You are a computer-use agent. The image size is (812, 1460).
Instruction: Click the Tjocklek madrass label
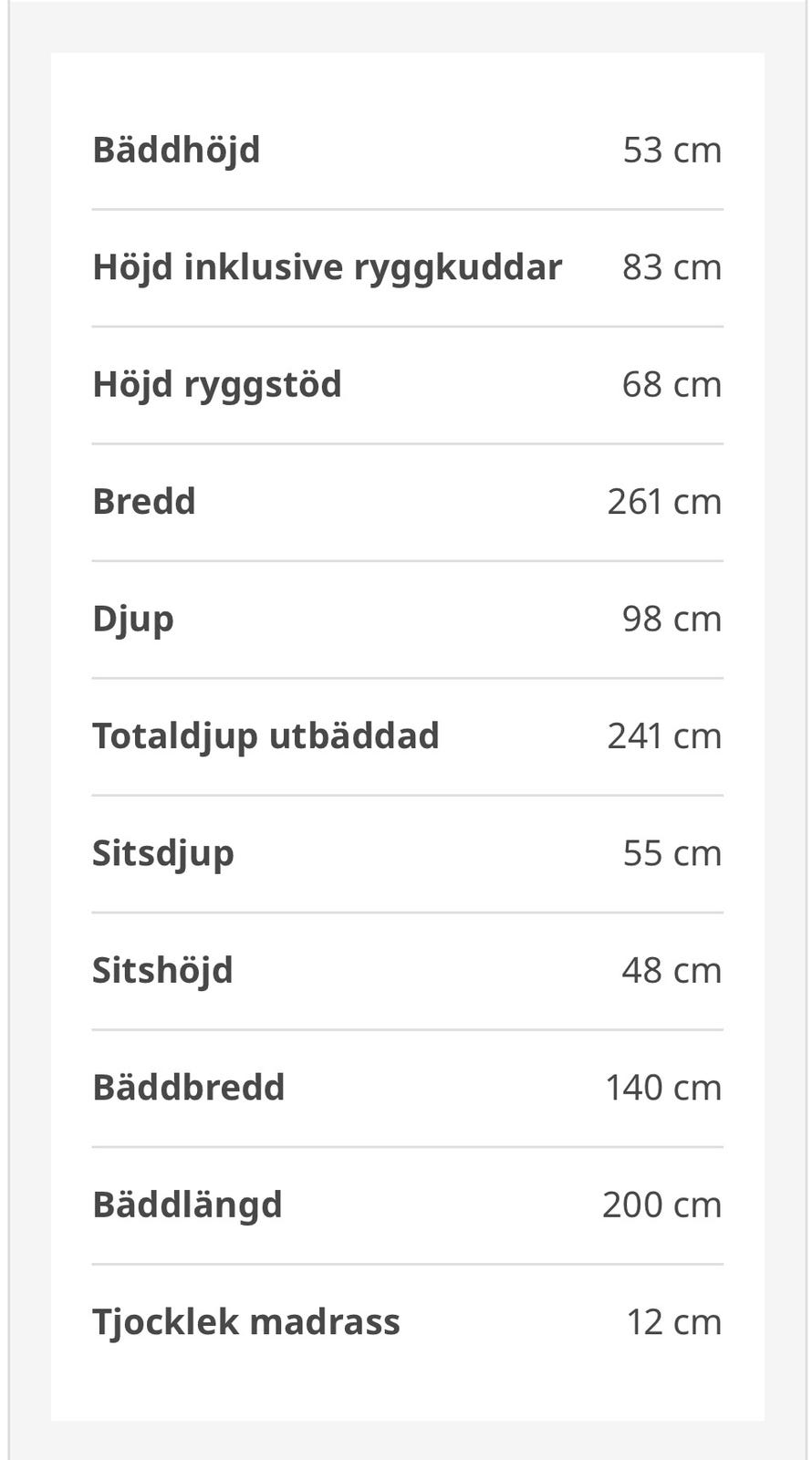click(246, 1322)
